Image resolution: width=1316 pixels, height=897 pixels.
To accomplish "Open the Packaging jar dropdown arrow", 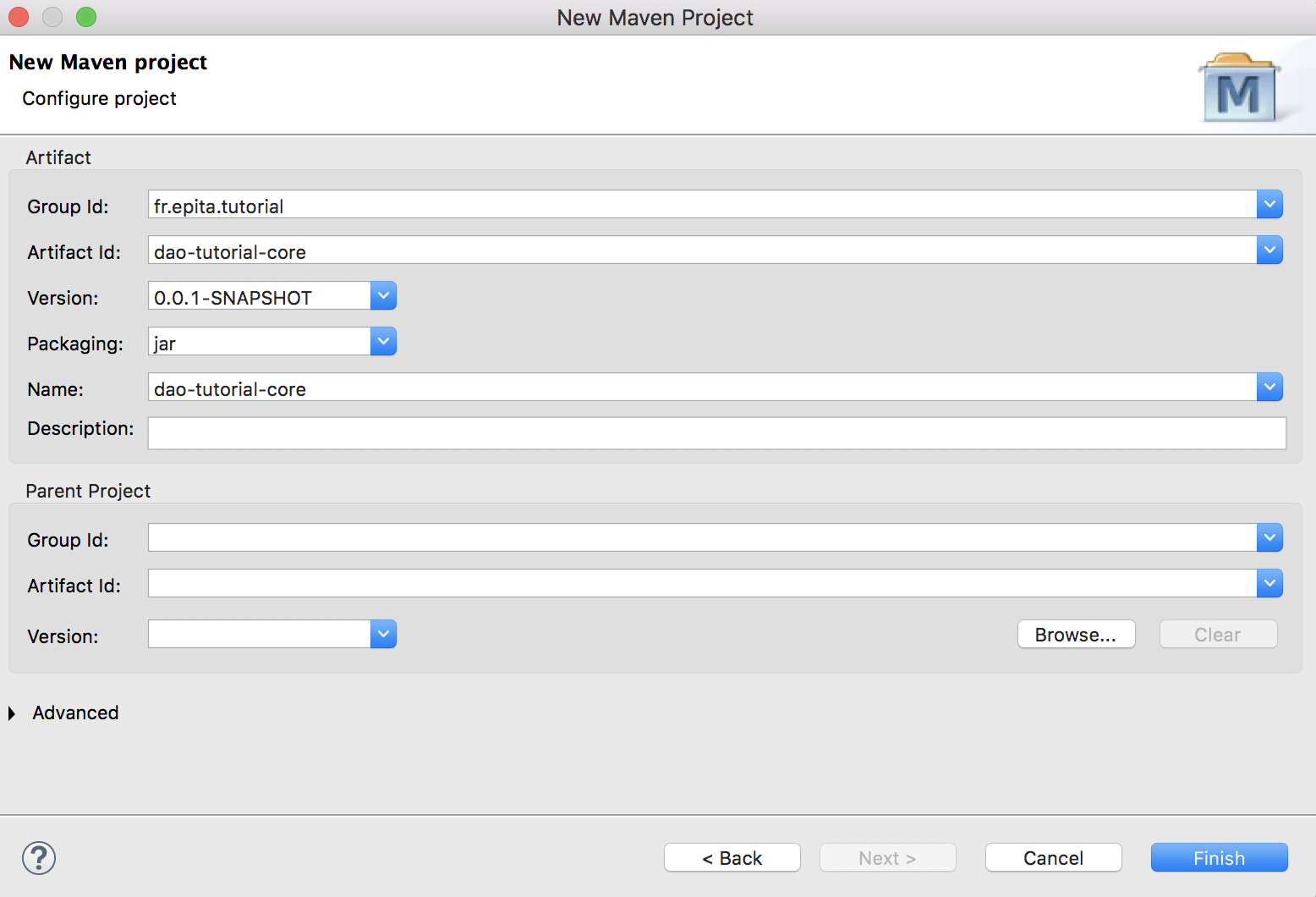I will pyautogui.click(x=383, y=341).
